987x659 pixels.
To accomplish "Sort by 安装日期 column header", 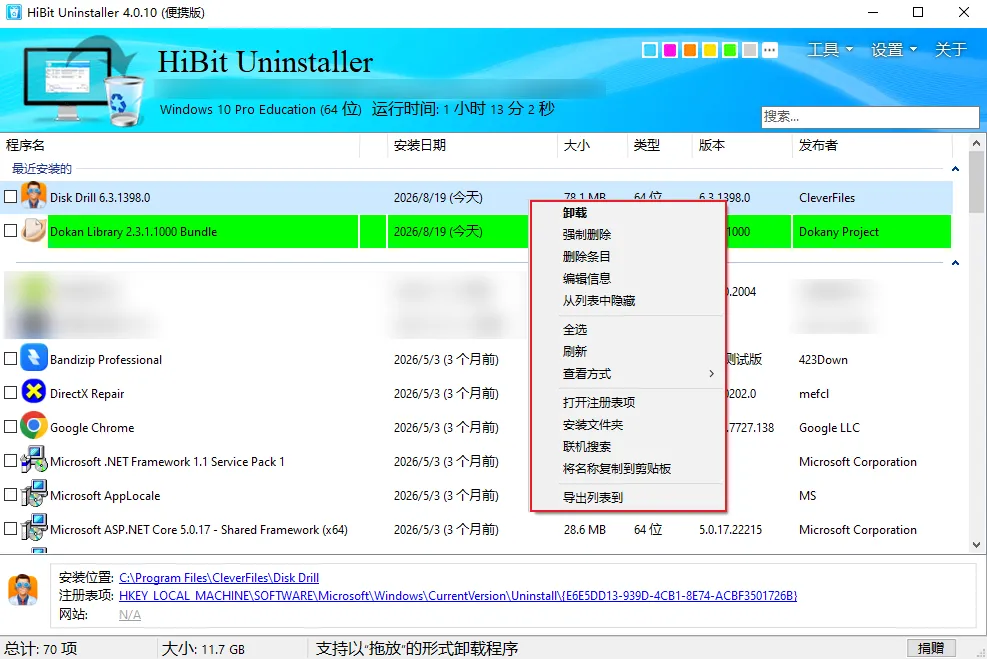I will coord(472,145).
